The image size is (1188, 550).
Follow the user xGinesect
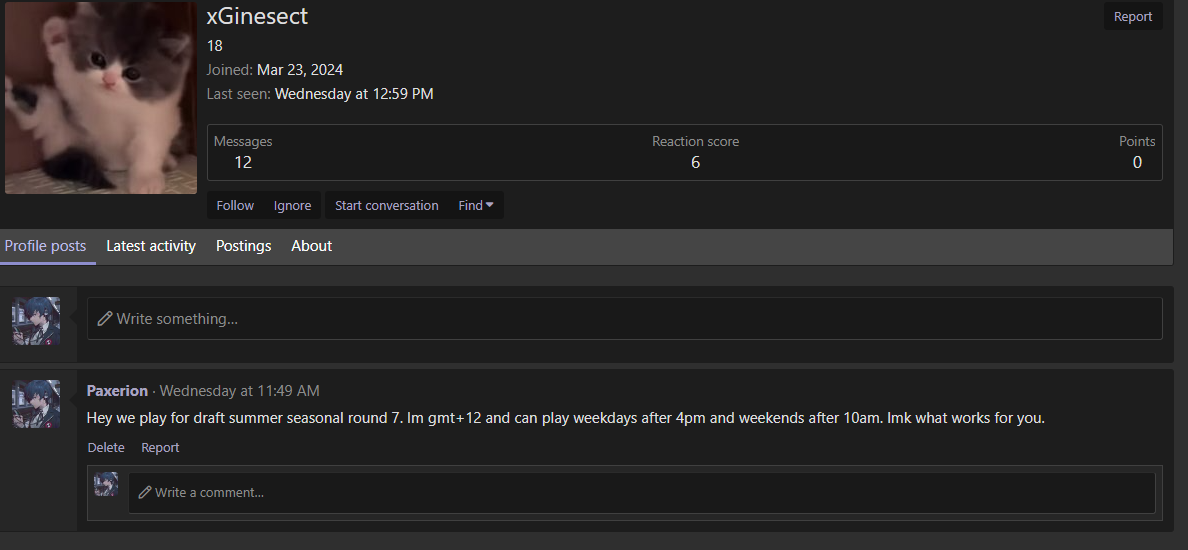point(235,205)
